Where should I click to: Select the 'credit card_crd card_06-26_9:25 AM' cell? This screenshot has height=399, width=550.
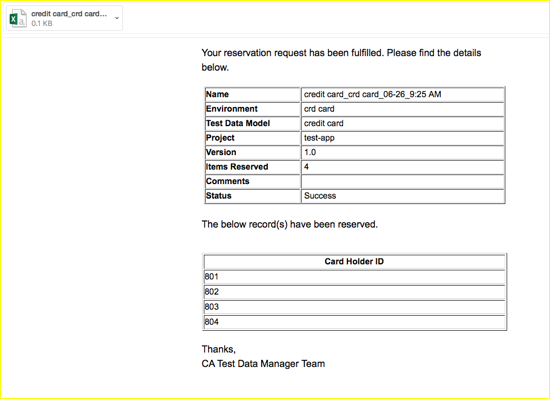(403, 94)
